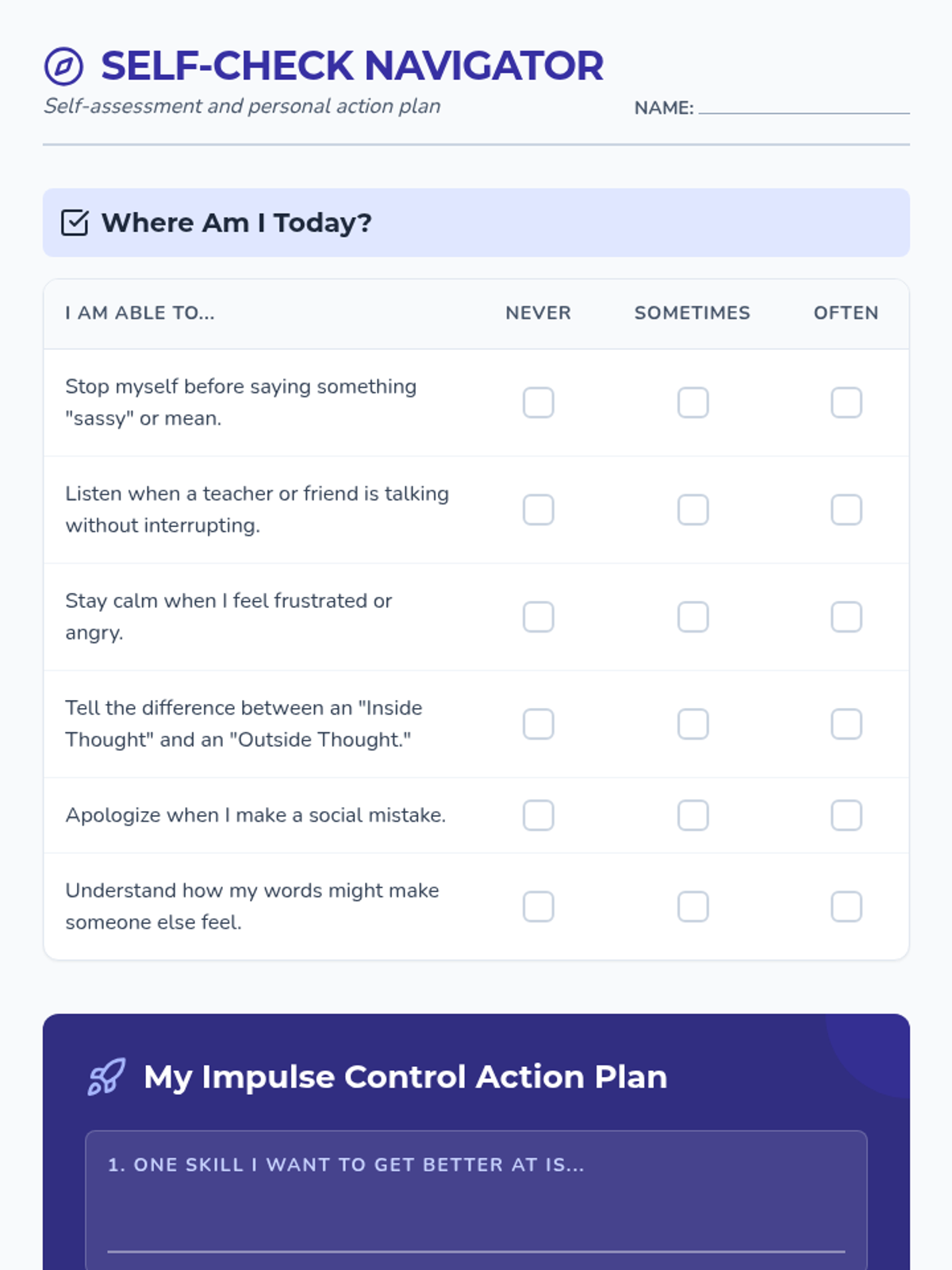Image resolution: width=952 pixels, height=1270 pixels.
Task: Check Never for stopping myself before saying sassy
Action: [538, 402]
